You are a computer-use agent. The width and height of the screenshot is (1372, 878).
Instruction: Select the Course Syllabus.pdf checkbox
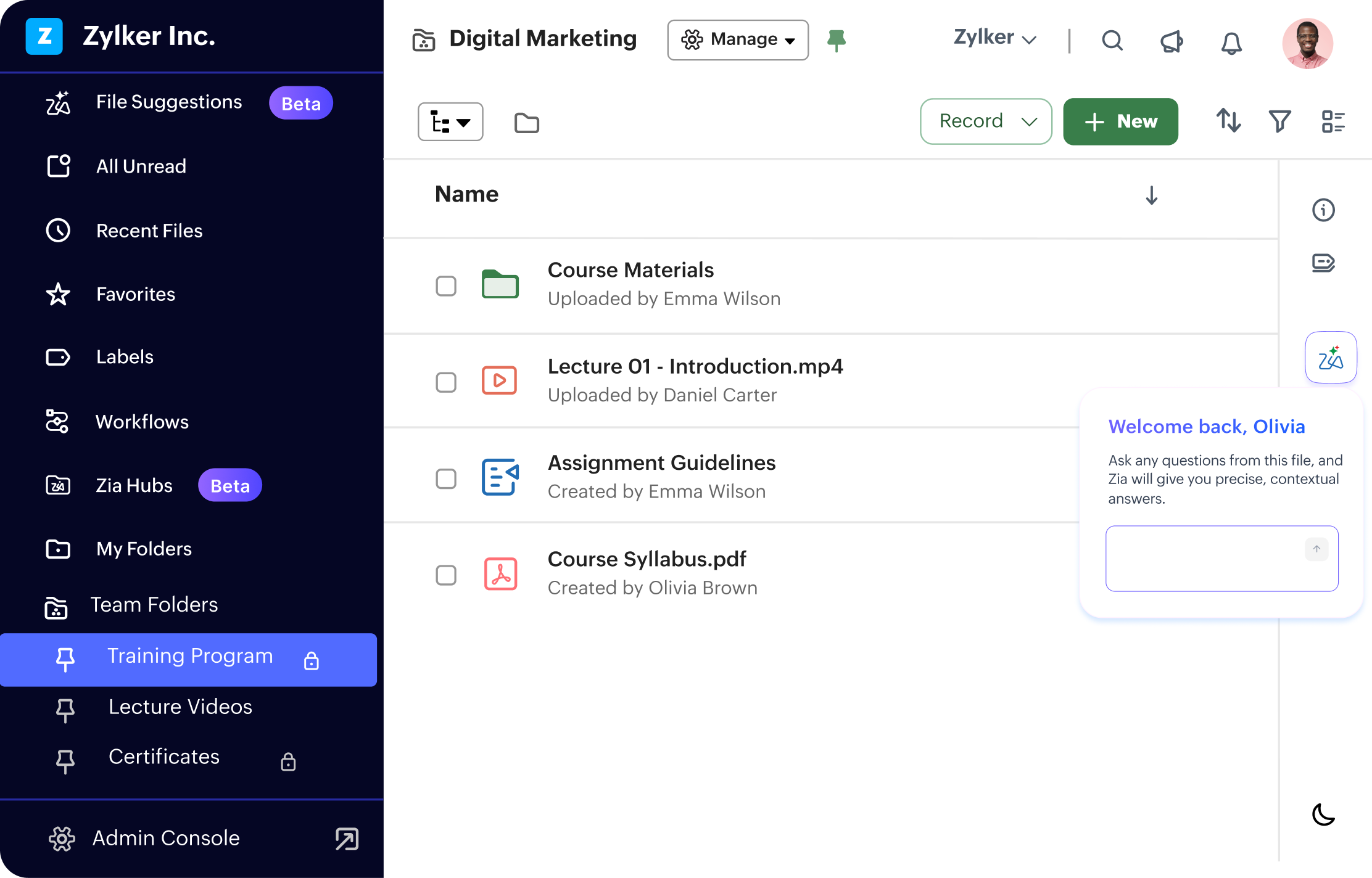click(x=446, y=575)
